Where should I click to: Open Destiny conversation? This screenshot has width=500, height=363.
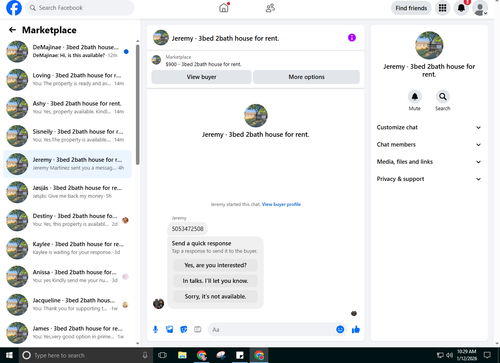(x=67, y=220)
